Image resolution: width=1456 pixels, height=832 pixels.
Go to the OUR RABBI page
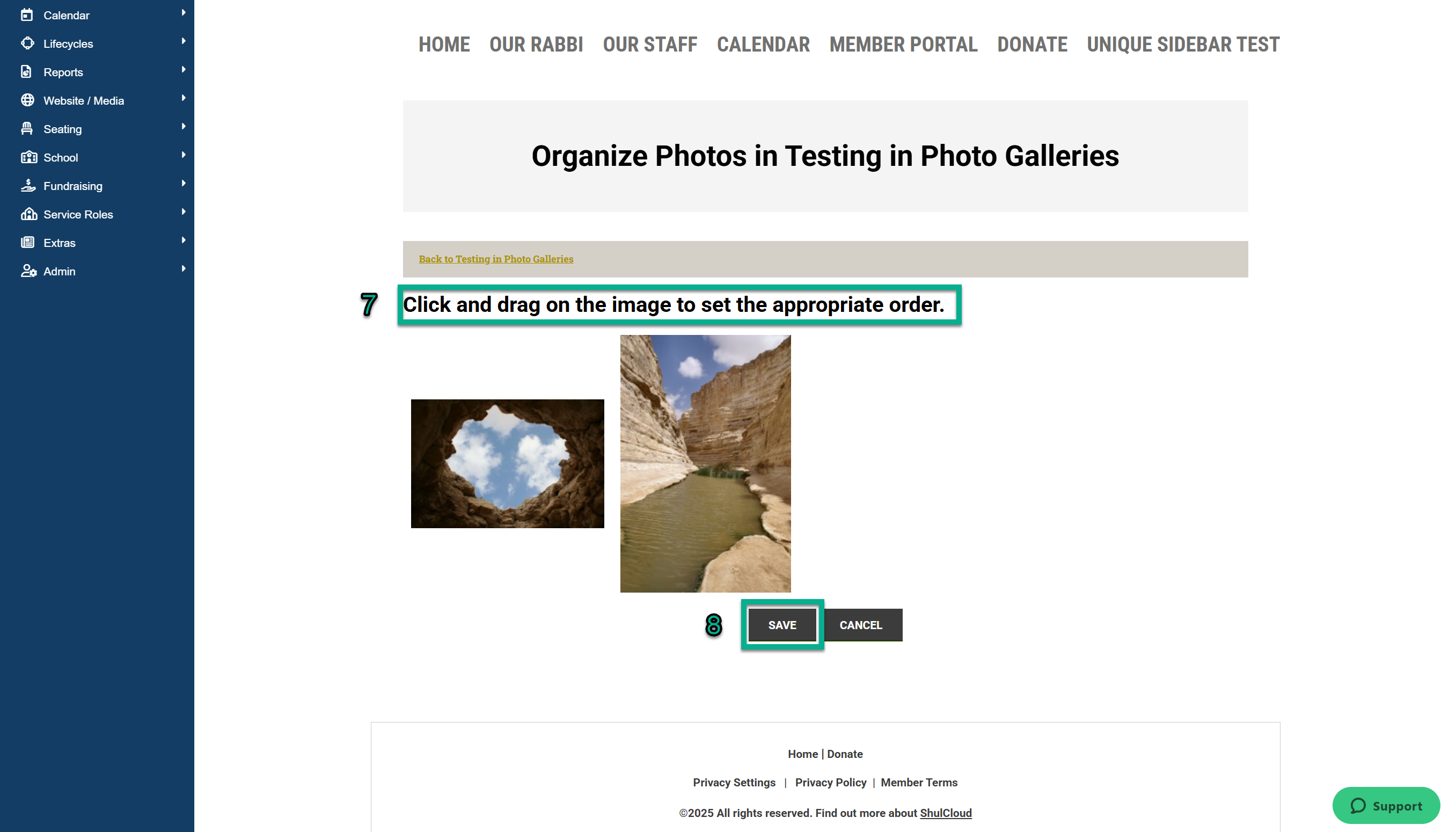click(x=536, y=44)
